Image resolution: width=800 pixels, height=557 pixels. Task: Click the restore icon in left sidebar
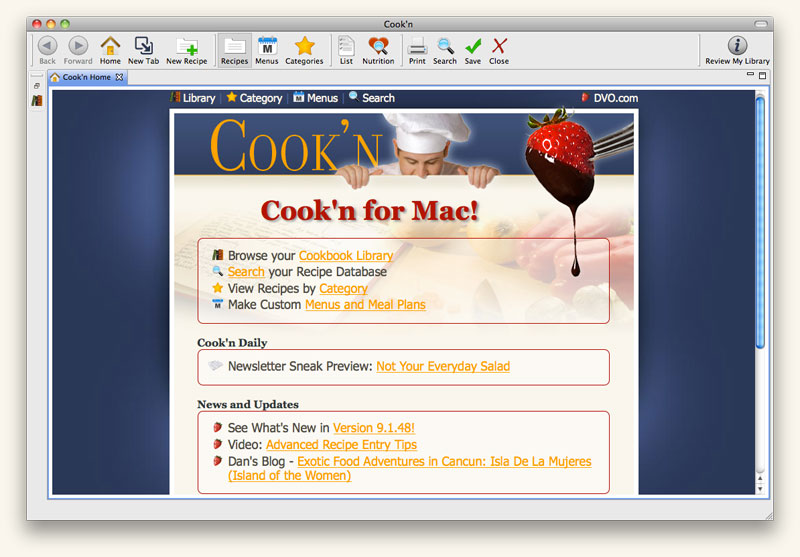pos(37,86)
